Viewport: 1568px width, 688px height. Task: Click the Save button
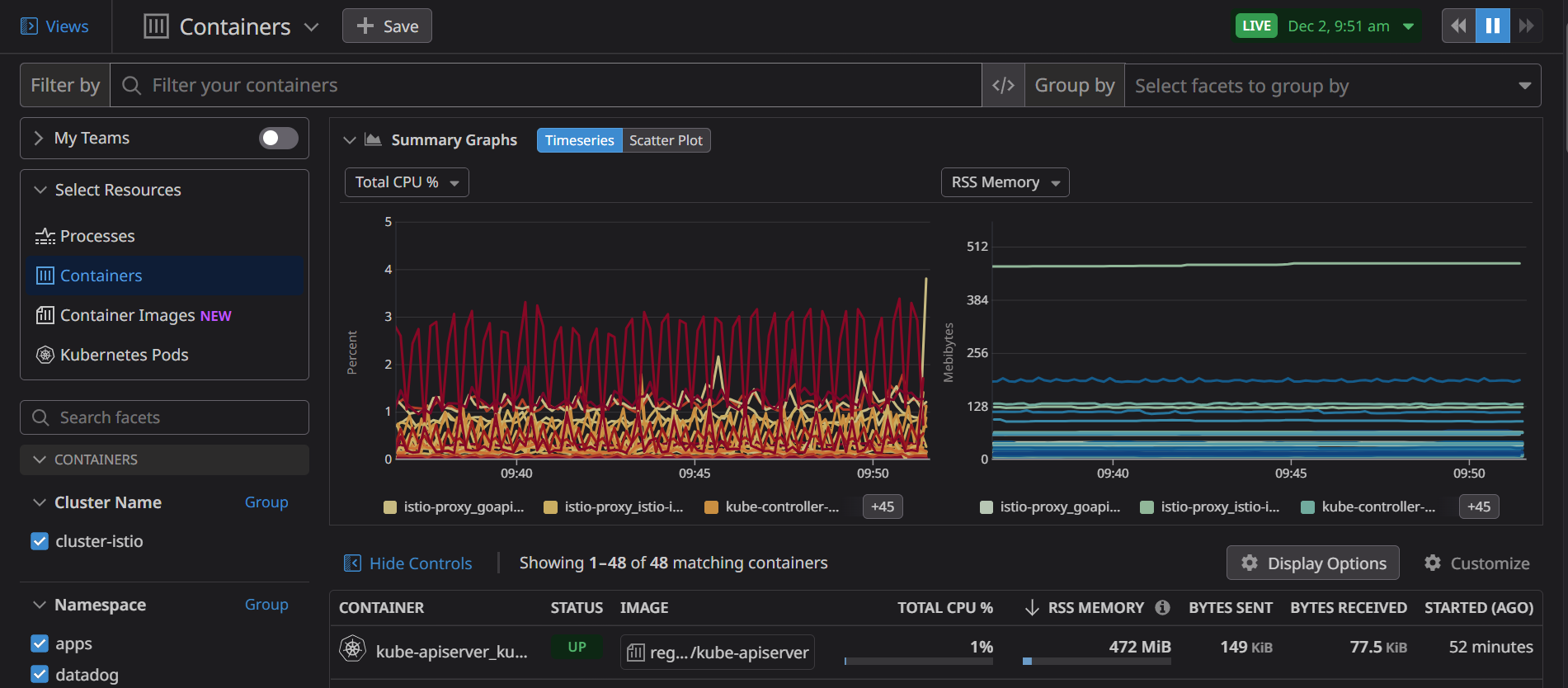387,26
